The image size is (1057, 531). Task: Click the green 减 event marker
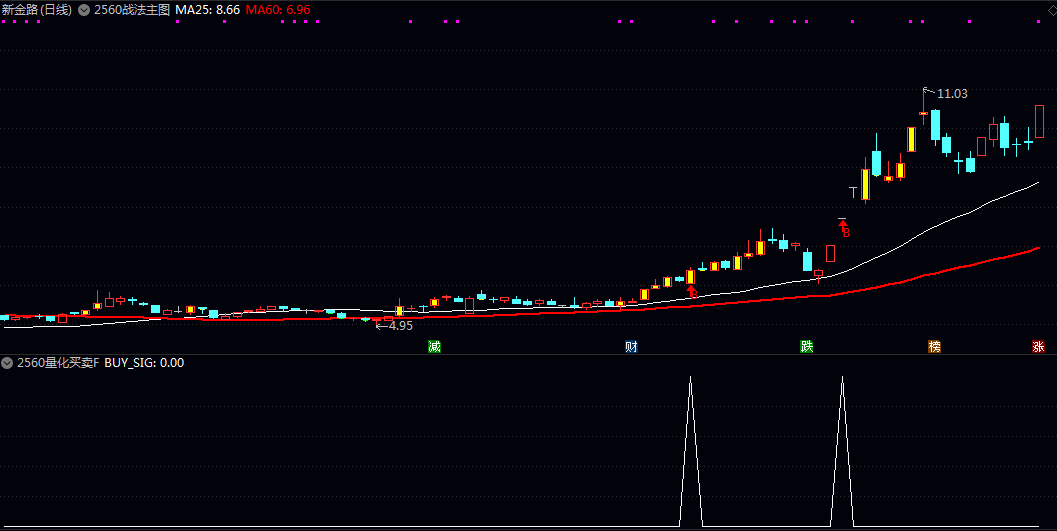[x=435, y=346]
